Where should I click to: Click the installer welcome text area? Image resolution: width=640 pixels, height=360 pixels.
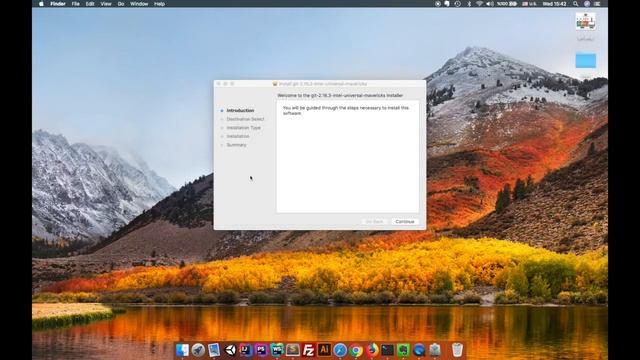tap(348, 156)
